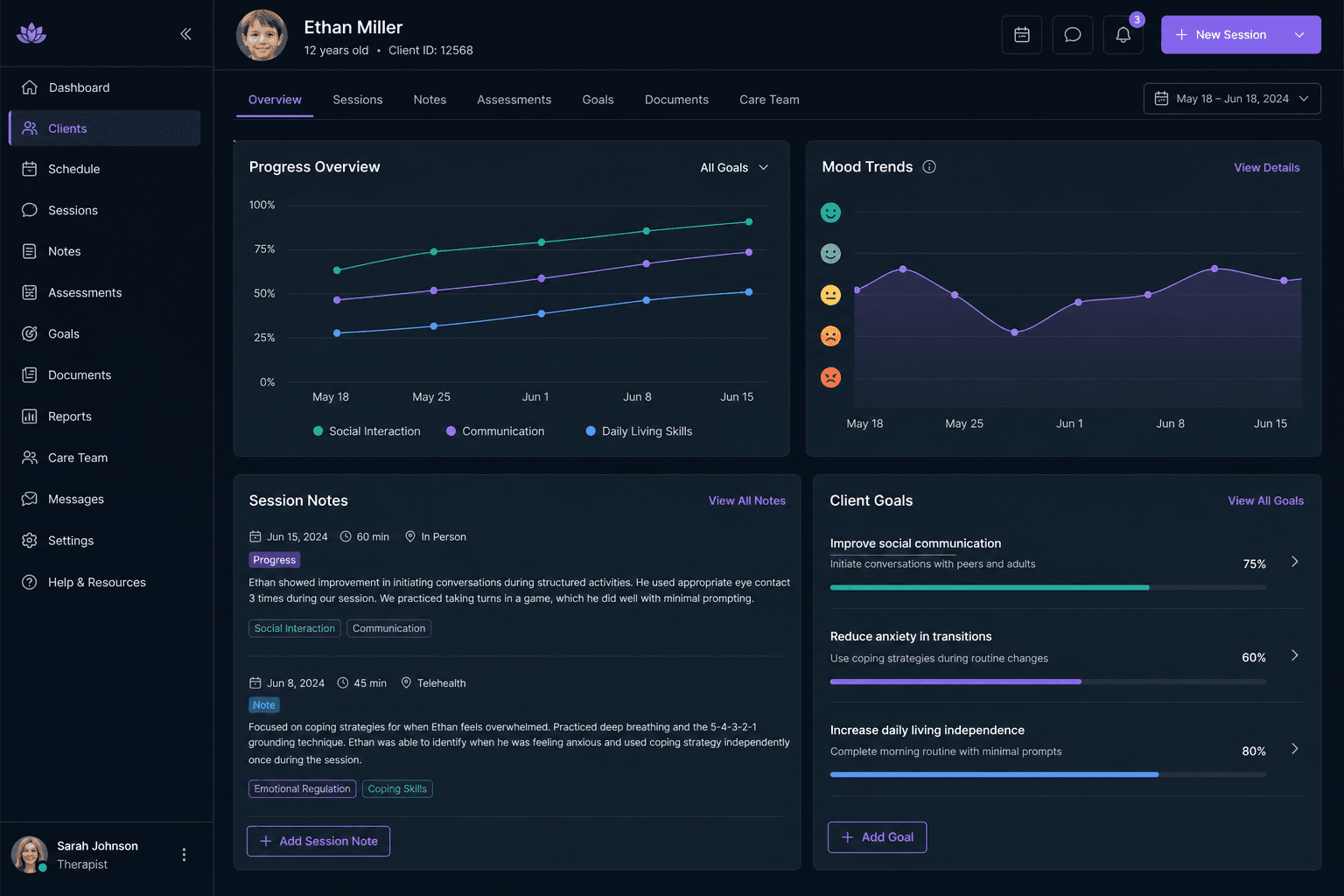
Task: Click the 60% anxiety progress bar
Action: click(x=1048, y=682)
